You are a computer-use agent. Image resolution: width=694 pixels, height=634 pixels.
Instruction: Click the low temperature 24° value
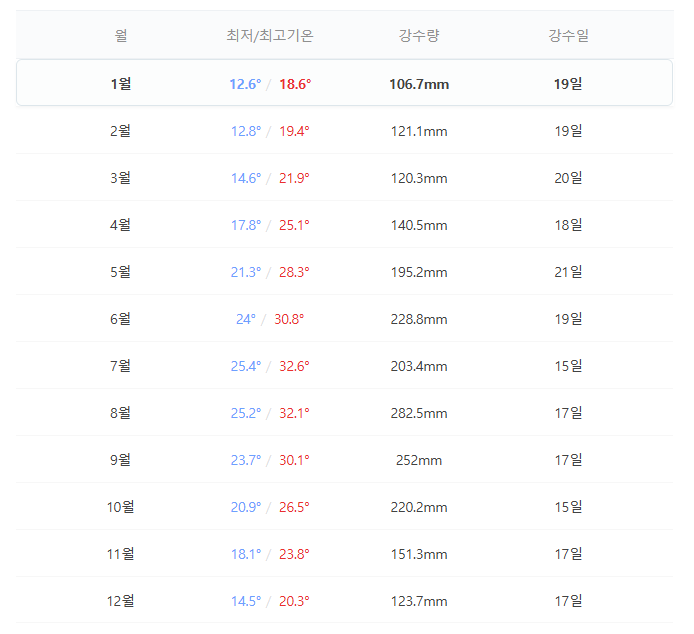pyautogui.click(x=246, y=319)
